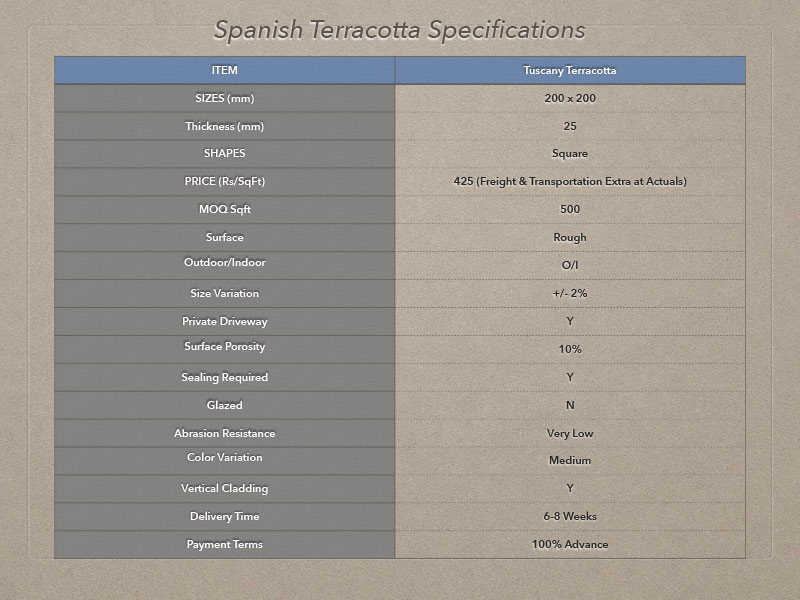The width and height of the screenshot is (800, 600).
Task: Select the Tuscany Terracotta column header
Action: tap(570, 70)
